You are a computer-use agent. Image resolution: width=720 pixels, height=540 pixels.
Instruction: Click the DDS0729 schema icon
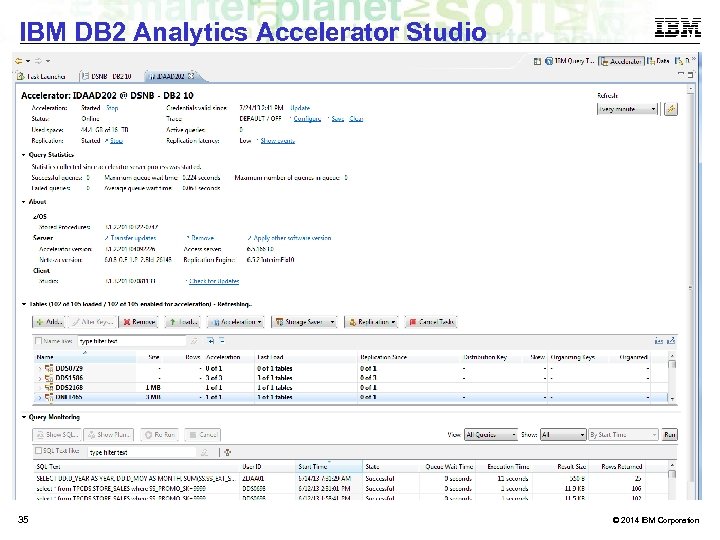pos(49,368)
